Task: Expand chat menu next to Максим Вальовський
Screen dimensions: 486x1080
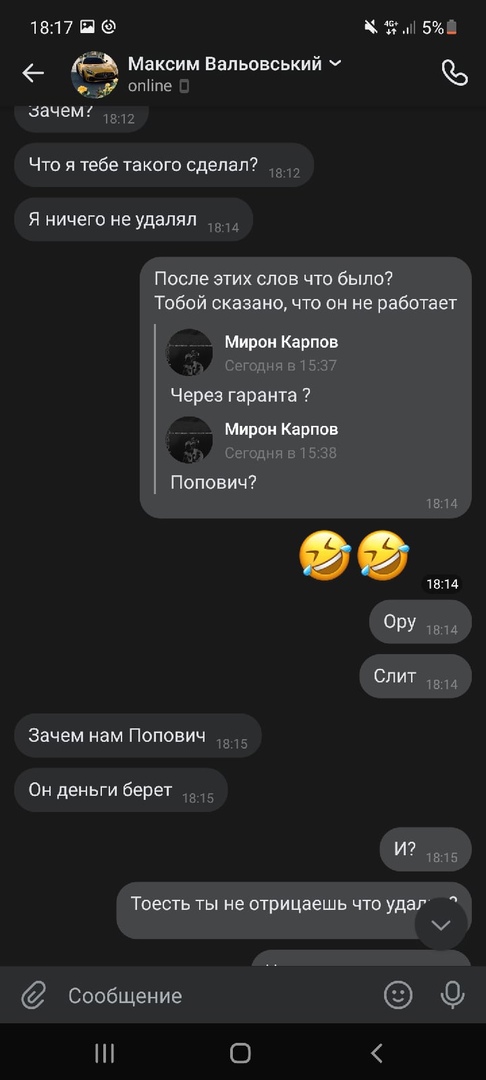Action: point(335,64)
